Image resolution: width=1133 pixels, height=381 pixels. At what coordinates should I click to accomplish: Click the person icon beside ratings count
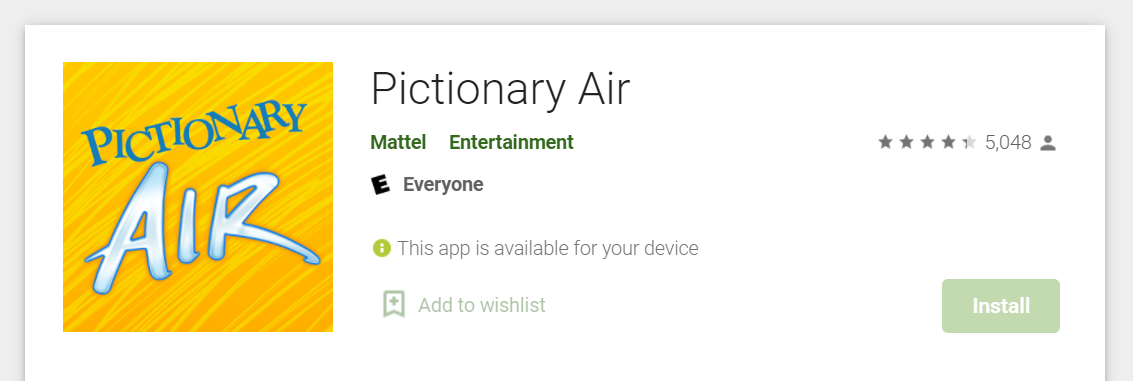[x=1048, y=143]
